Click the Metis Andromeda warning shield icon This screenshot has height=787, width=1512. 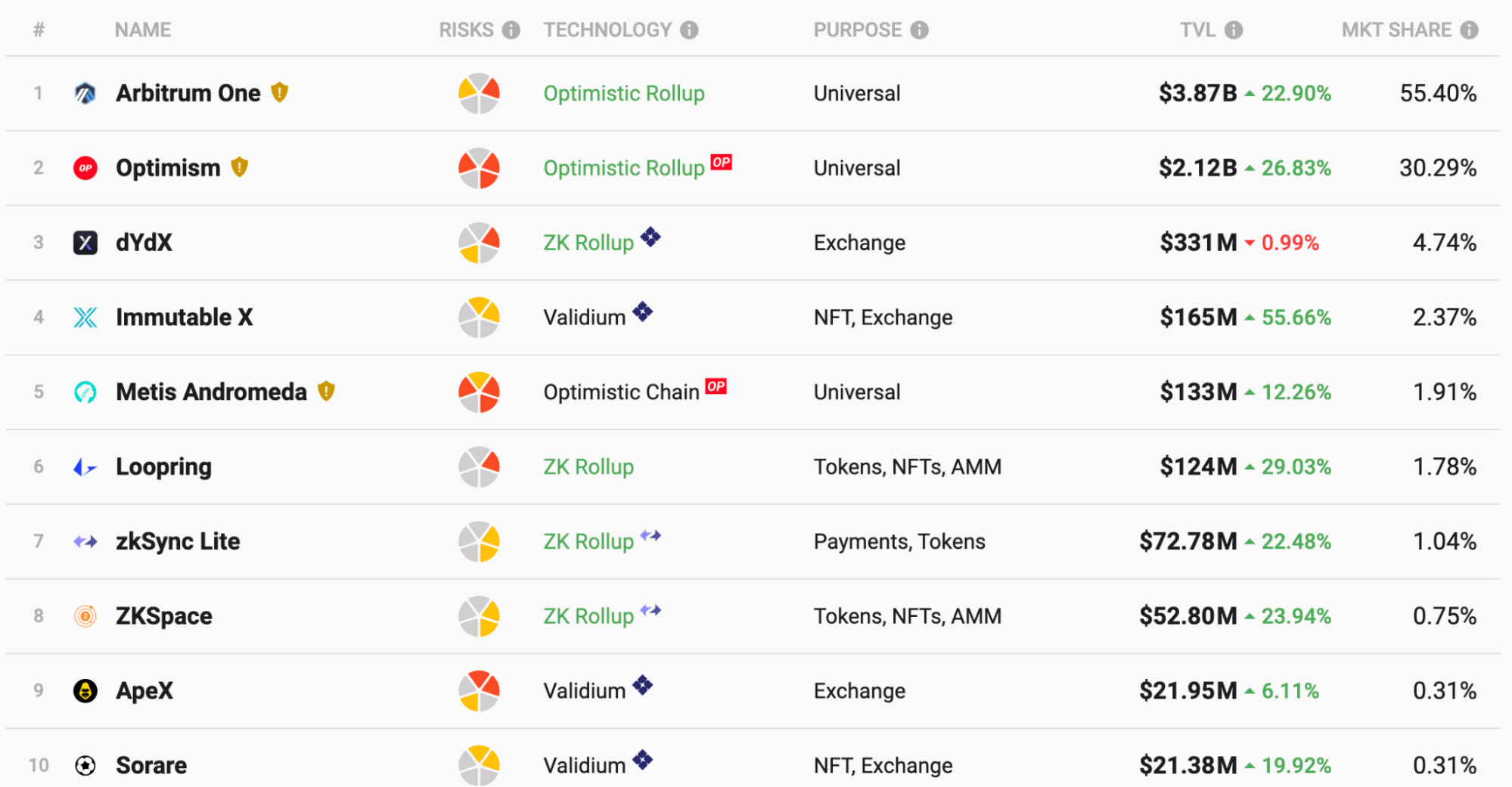coord(326,391)
